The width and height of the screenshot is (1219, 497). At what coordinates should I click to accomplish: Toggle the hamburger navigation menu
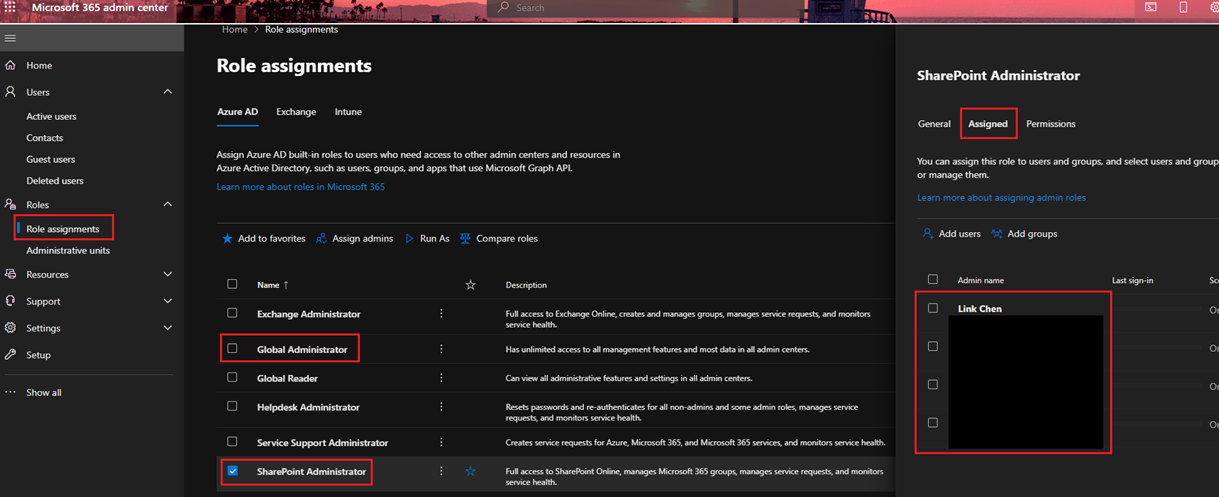pos(10,38)
